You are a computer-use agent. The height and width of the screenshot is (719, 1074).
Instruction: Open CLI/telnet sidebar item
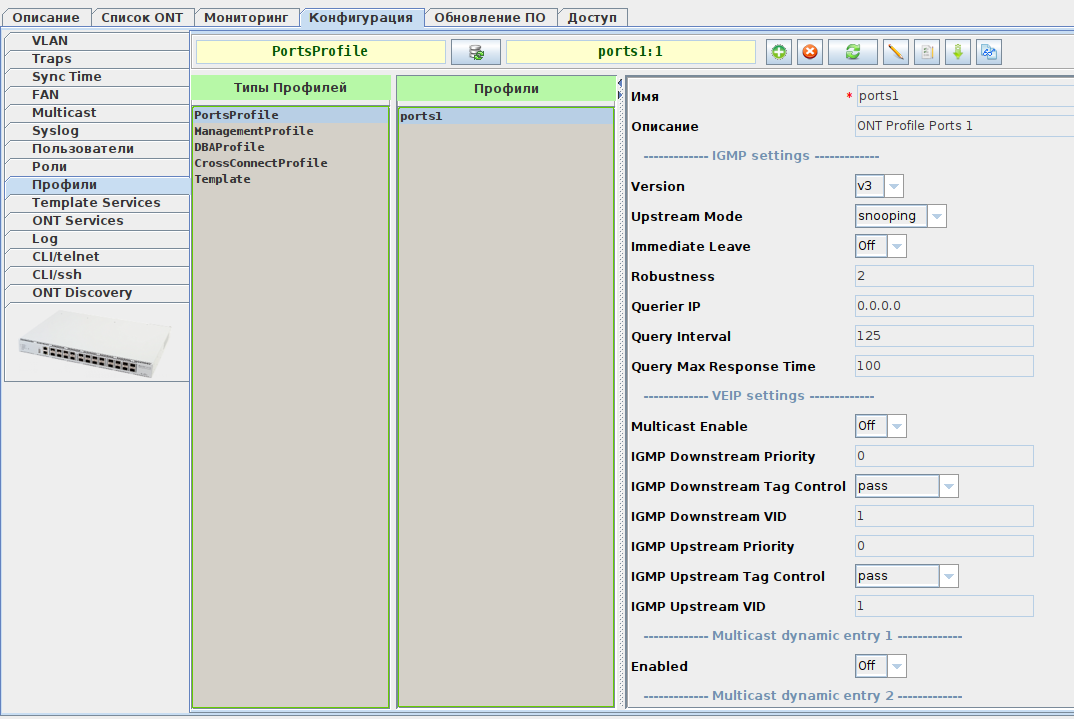coord(97,257)
